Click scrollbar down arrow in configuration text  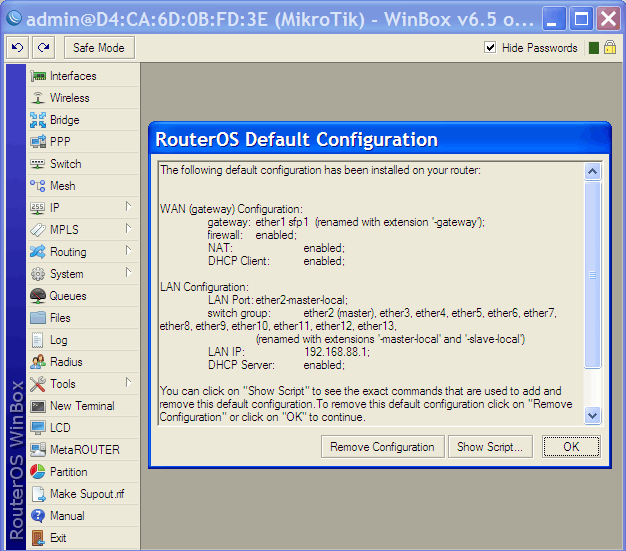592,416
